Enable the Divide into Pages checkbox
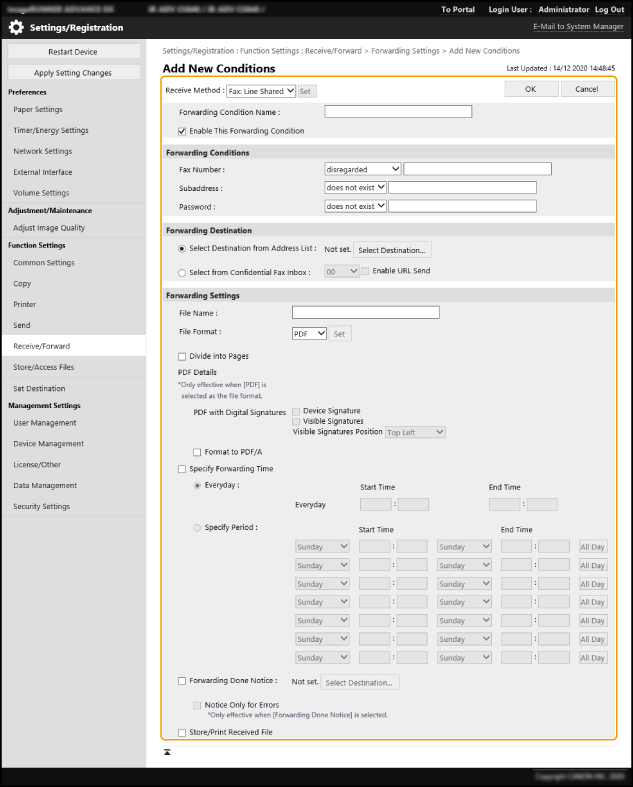The height and width of the screenshot is (787, 633). click(182, 356)
